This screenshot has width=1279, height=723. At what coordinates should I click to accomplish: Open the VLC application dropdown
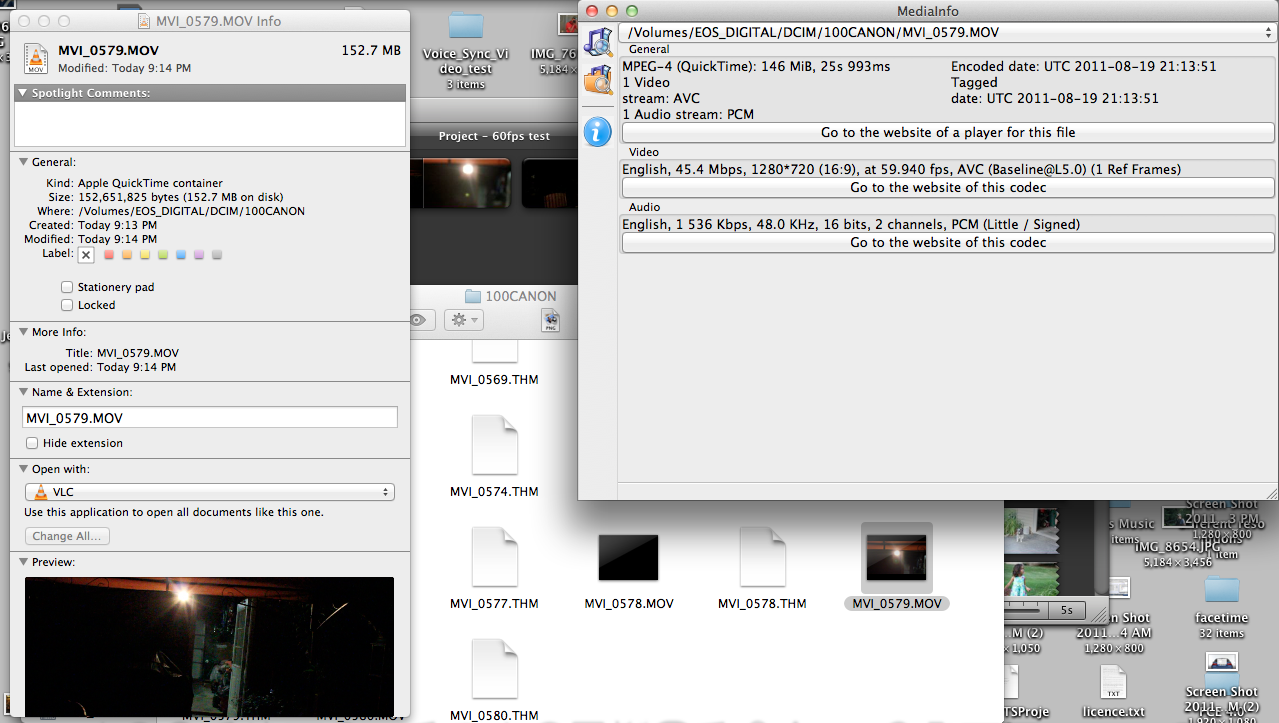click(x=209, y=492)
